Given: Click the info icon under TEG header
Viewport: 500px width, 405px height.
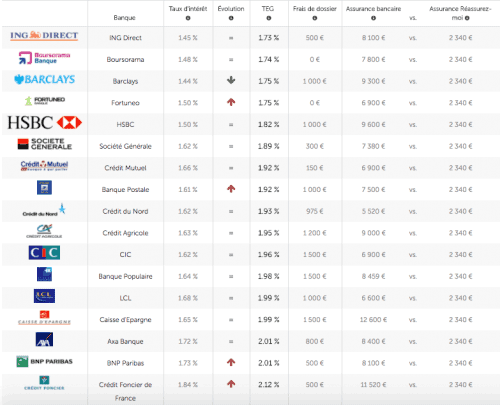Looking at the screenshot, I should pyautogui.click(x=269, y=18).
